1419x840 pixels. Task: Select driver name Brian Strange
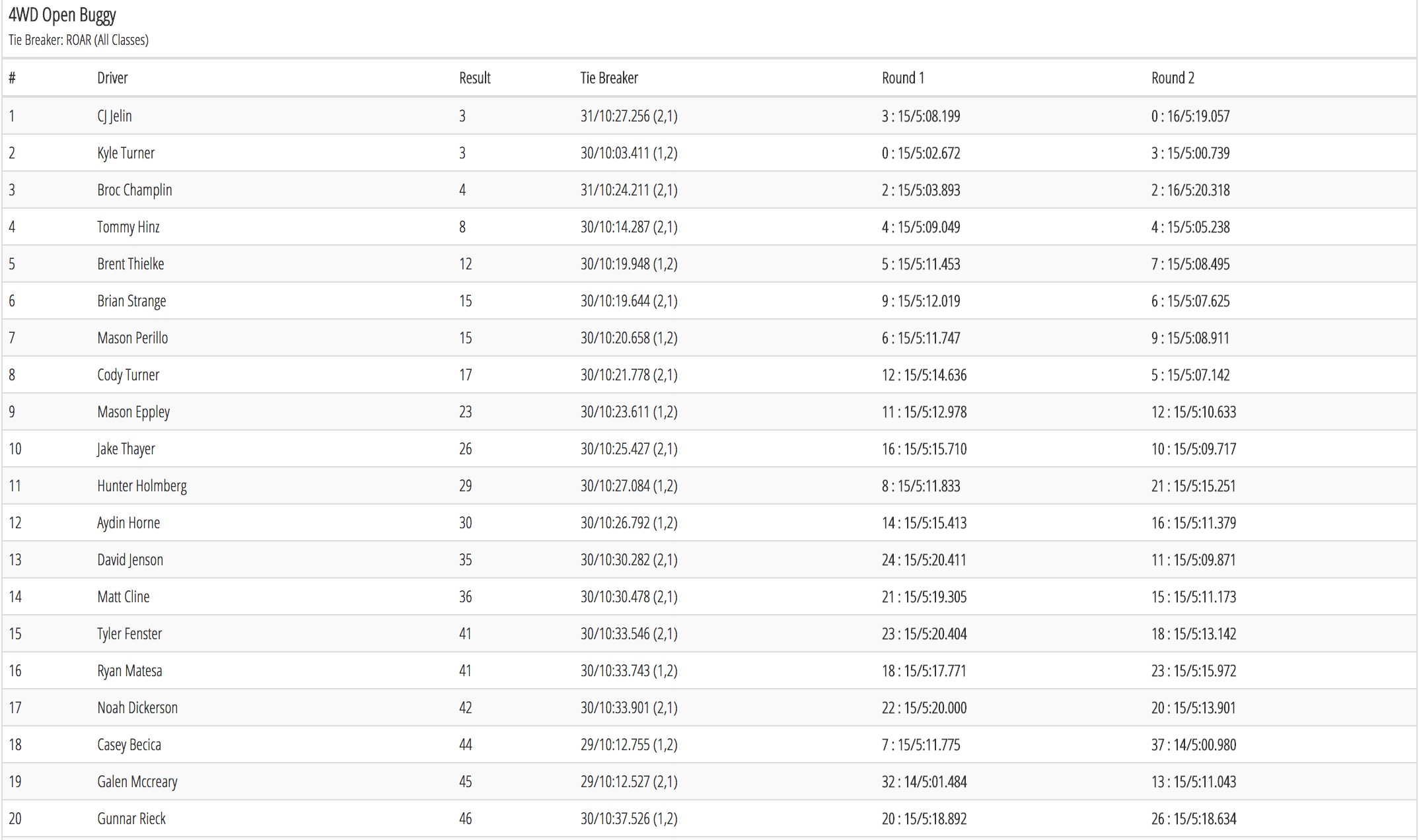[131, 301]
